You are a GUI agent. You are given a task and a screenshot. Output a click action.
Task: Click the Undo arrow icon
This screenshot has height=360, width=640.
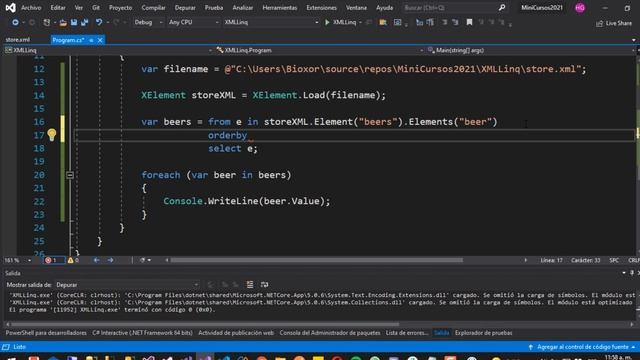(x=99, y=22)
